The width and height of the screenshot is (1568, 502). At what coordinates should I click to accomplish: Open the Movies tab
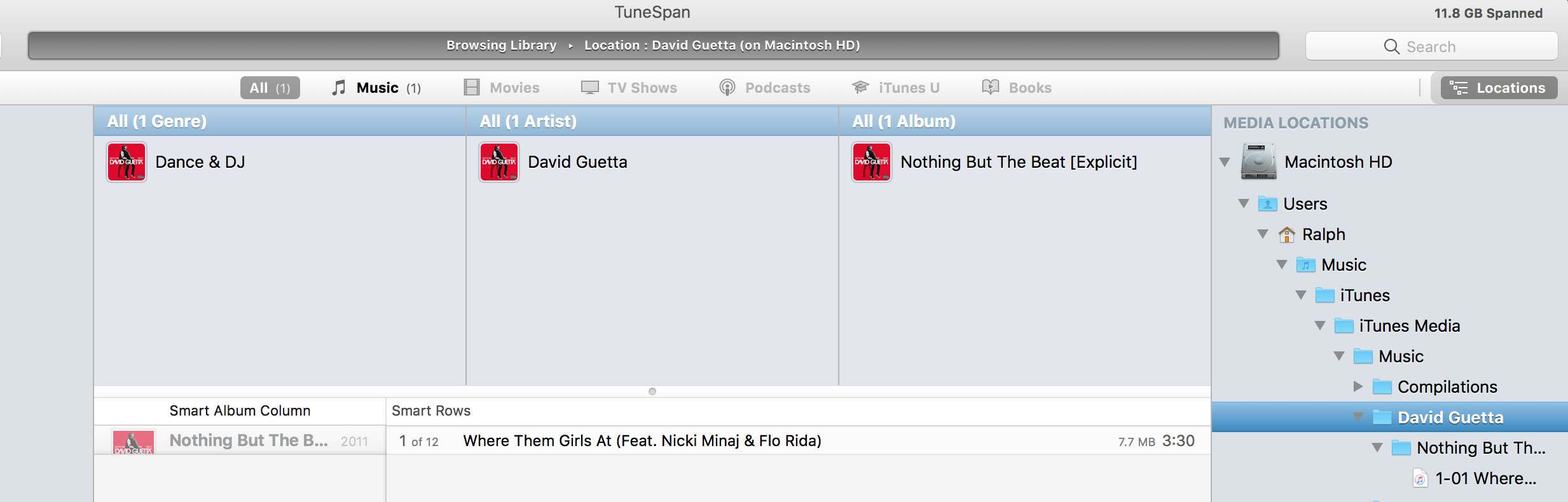coord(502,88)
